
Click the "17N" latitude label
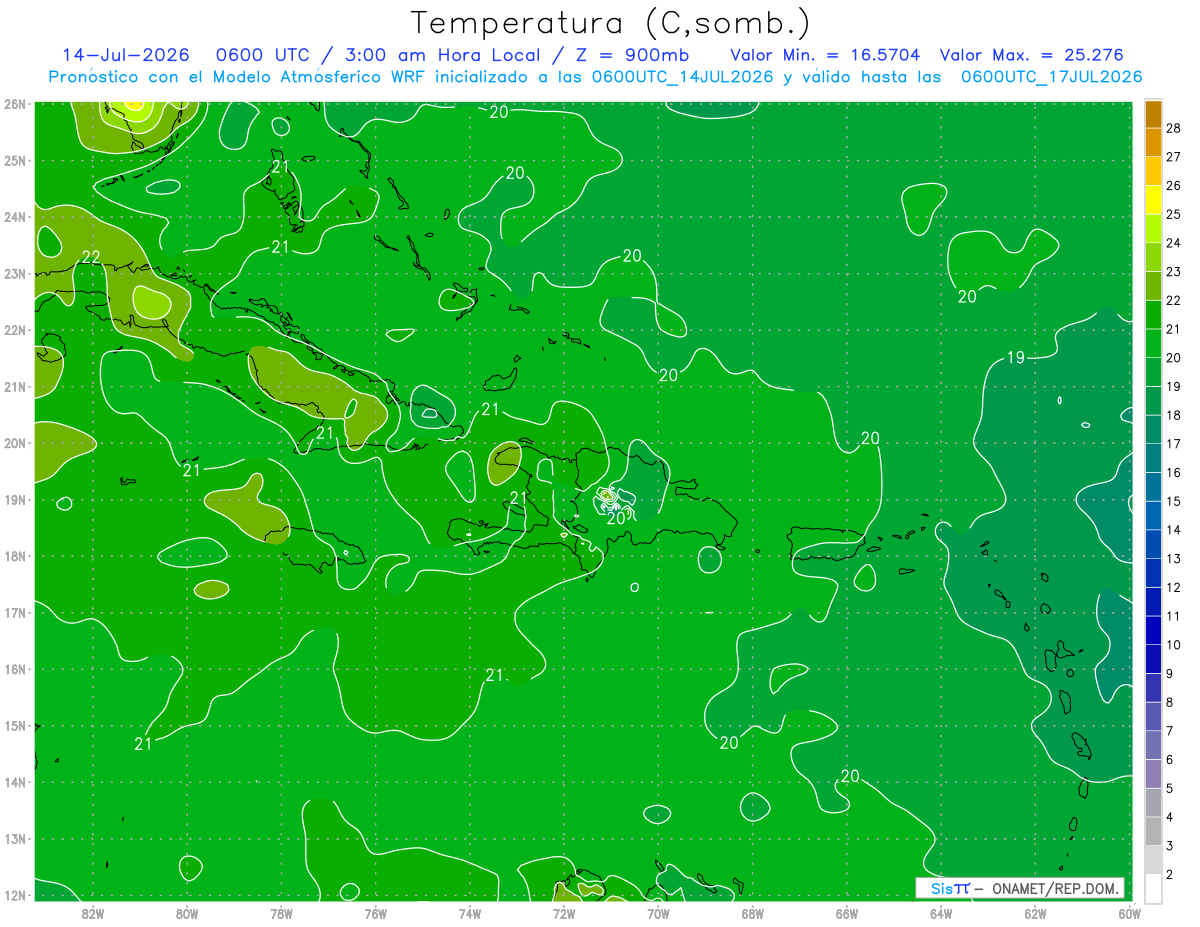coord(15,612)
